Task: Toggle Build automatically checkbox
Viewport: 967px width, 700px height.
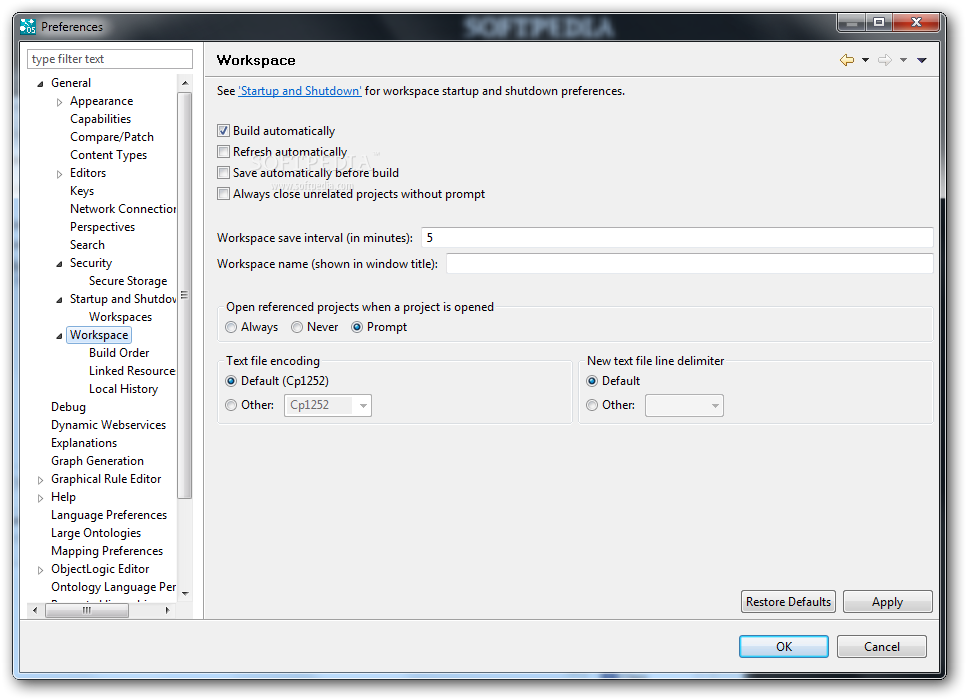Action: click(x=223, y=131)
